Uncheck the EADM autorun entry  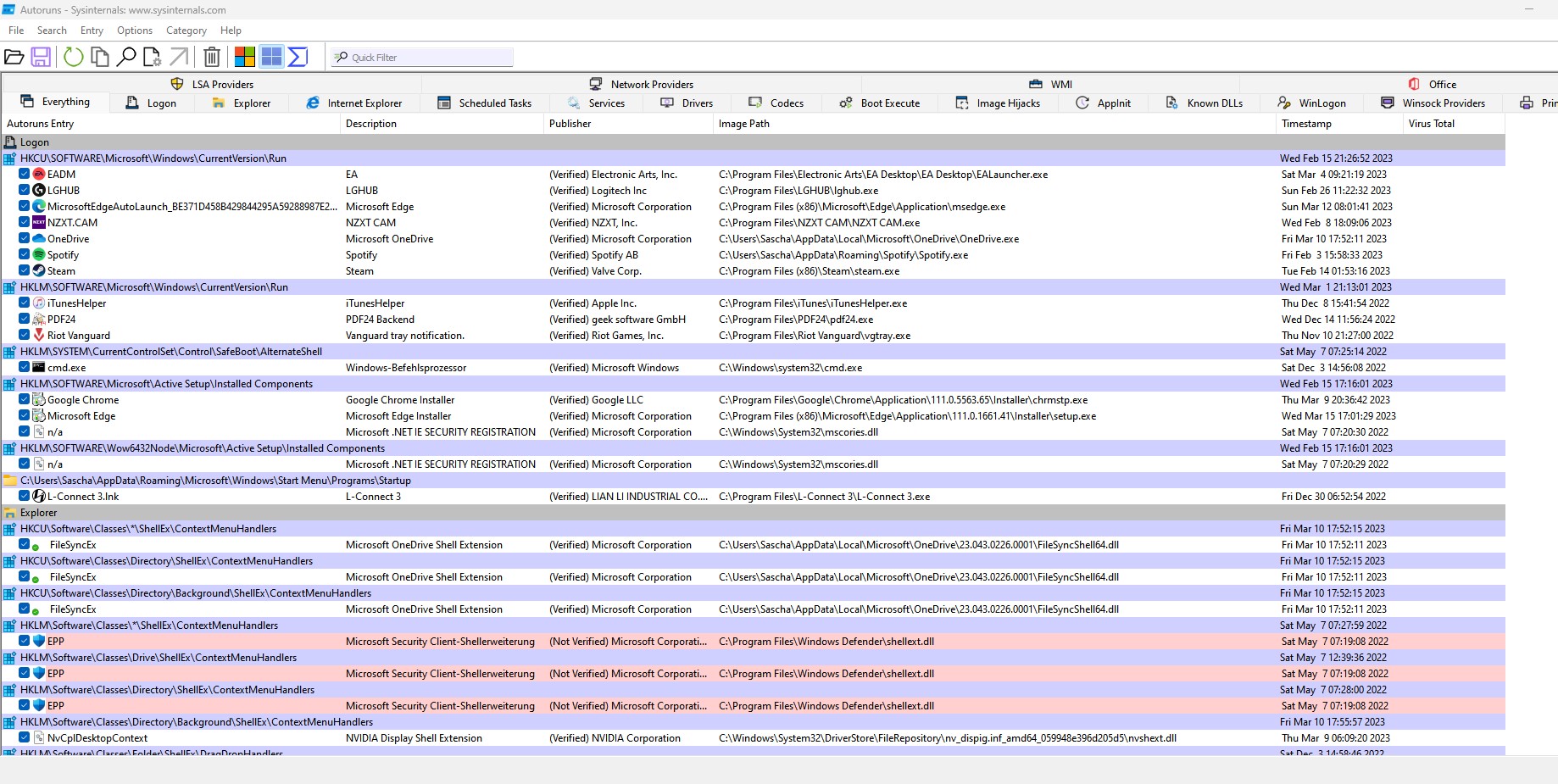click(x=25, y=175)
